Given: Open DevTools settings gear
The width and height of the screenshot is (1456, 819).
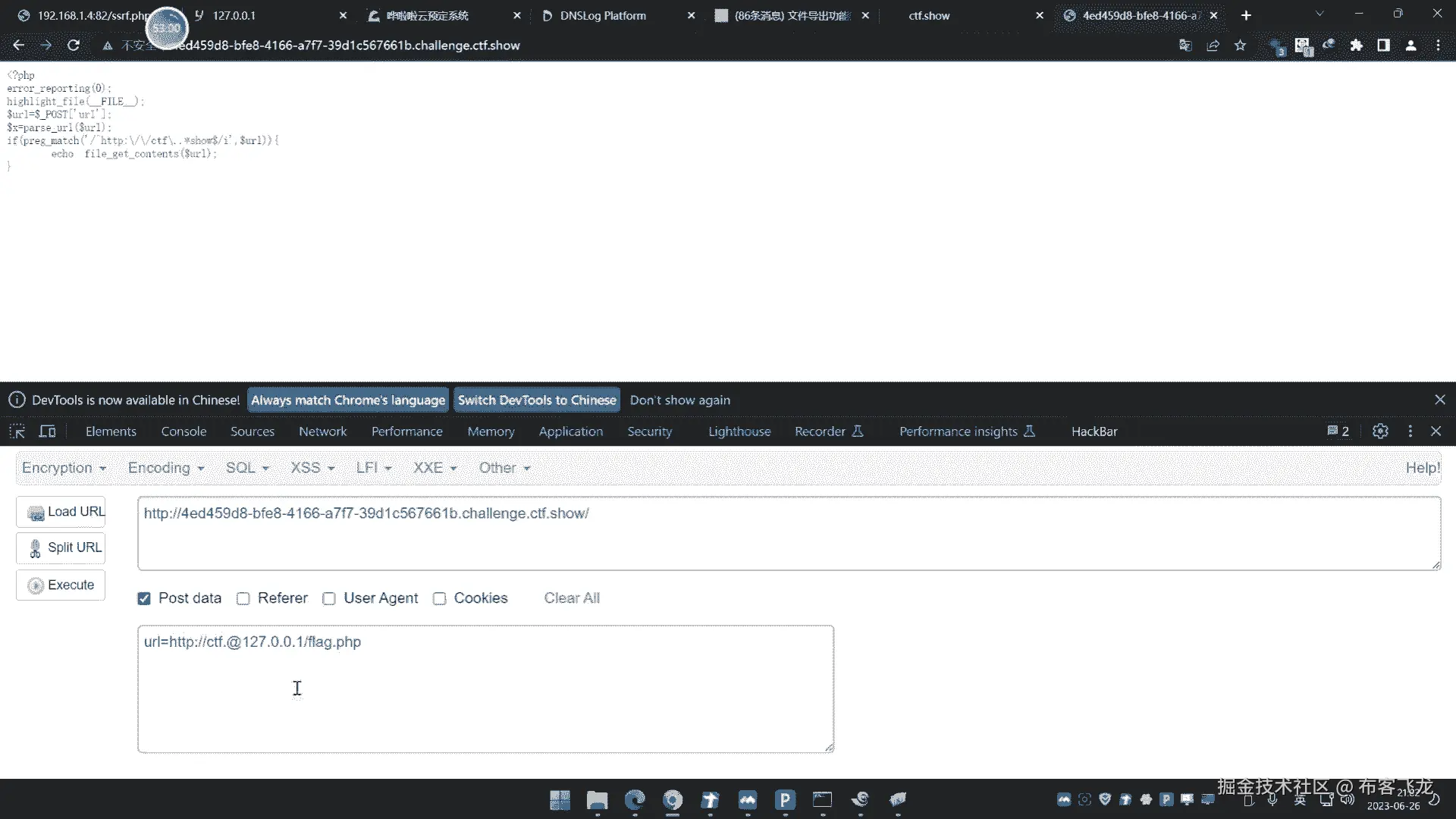Looking at the screenshot, I should (1379, 431).
